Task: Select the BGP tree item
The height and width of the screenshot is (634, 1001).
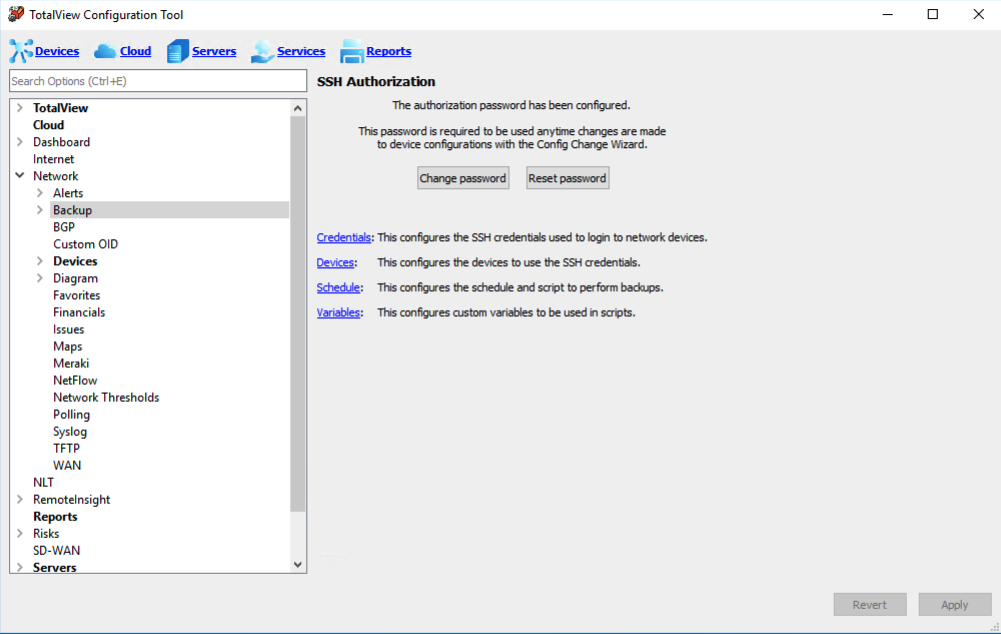Action: [64, 227]
